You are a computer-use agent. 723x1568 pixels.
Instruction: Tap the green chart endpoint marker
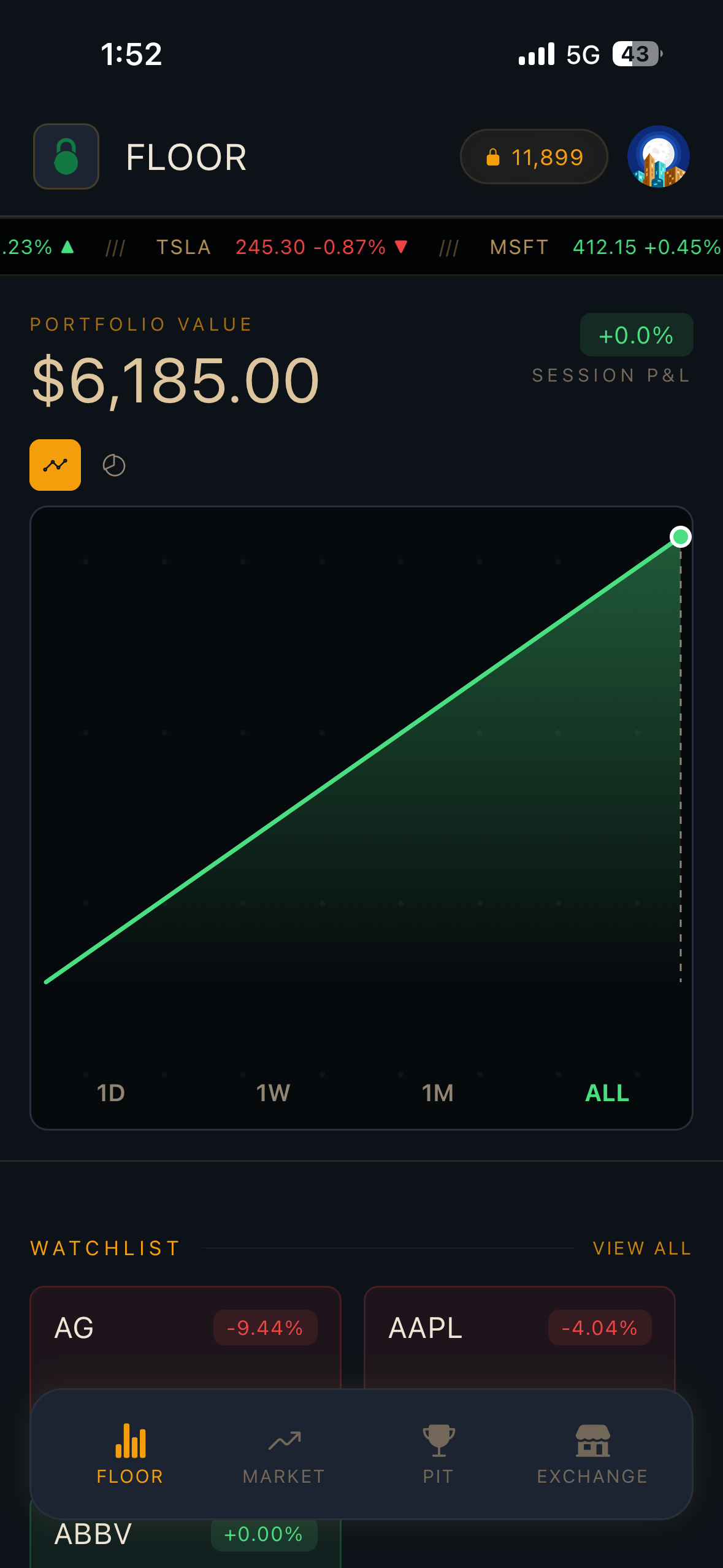point(680,537)
